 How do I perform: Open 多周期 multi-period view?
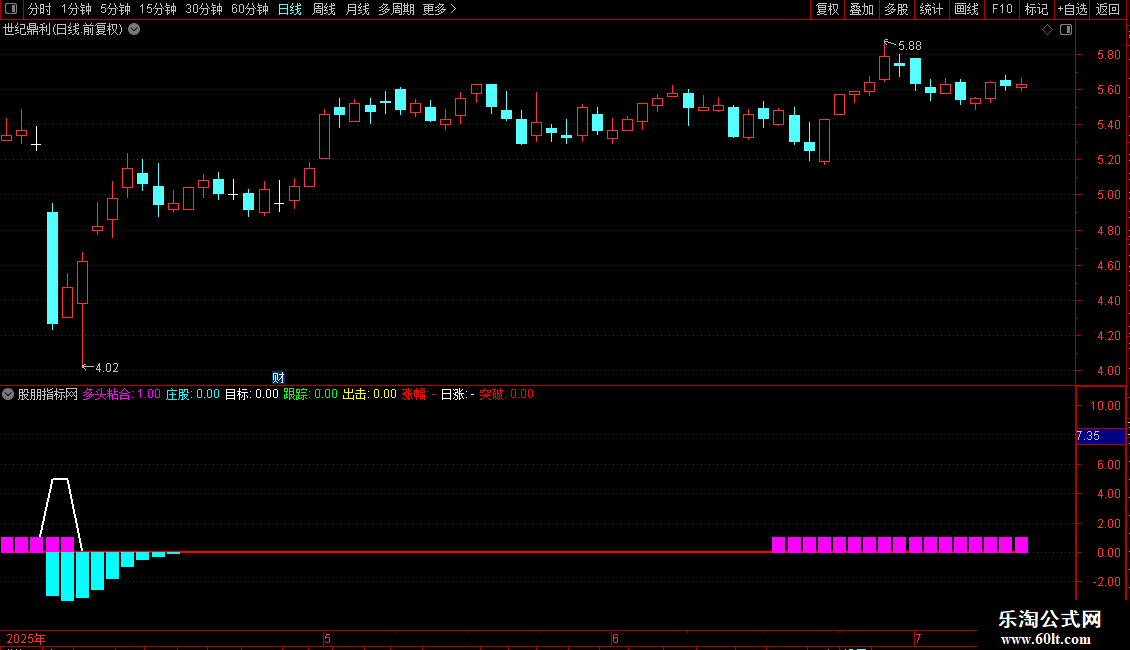pyautogui.click(x=396, y=9)
